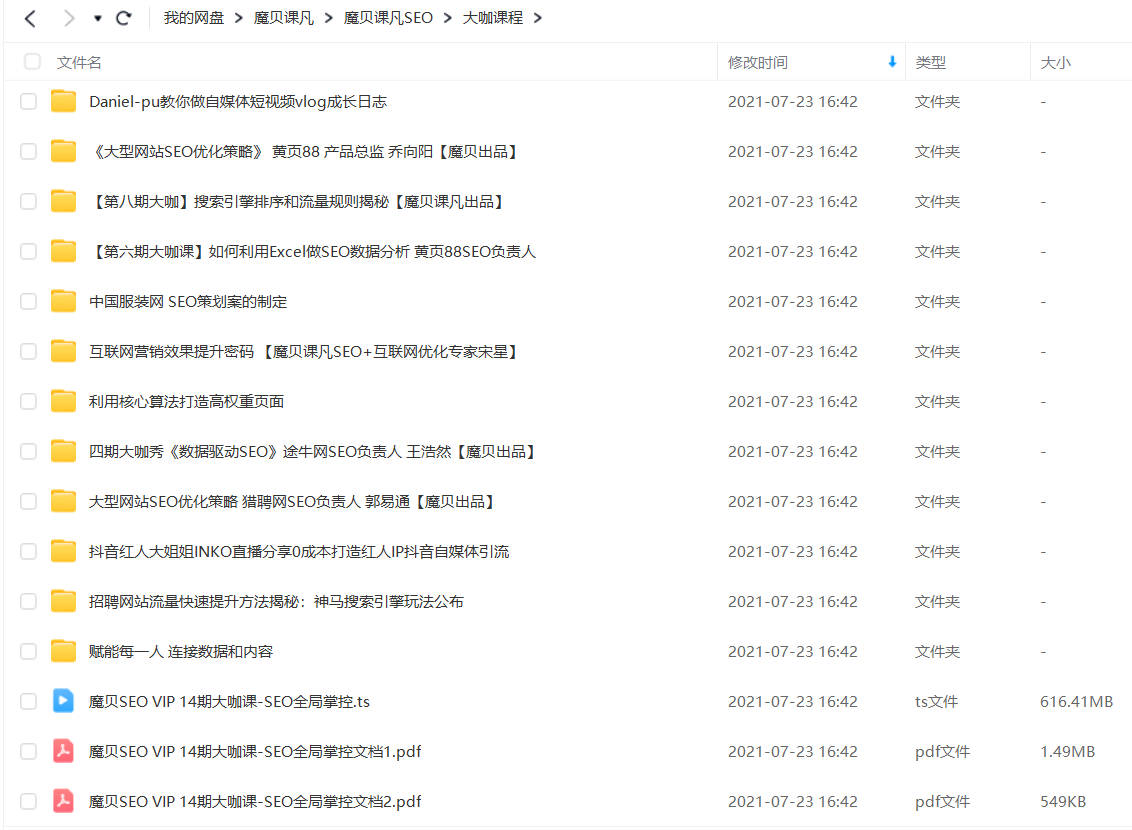Click the 616.41MB size value

click(1076, 702)
